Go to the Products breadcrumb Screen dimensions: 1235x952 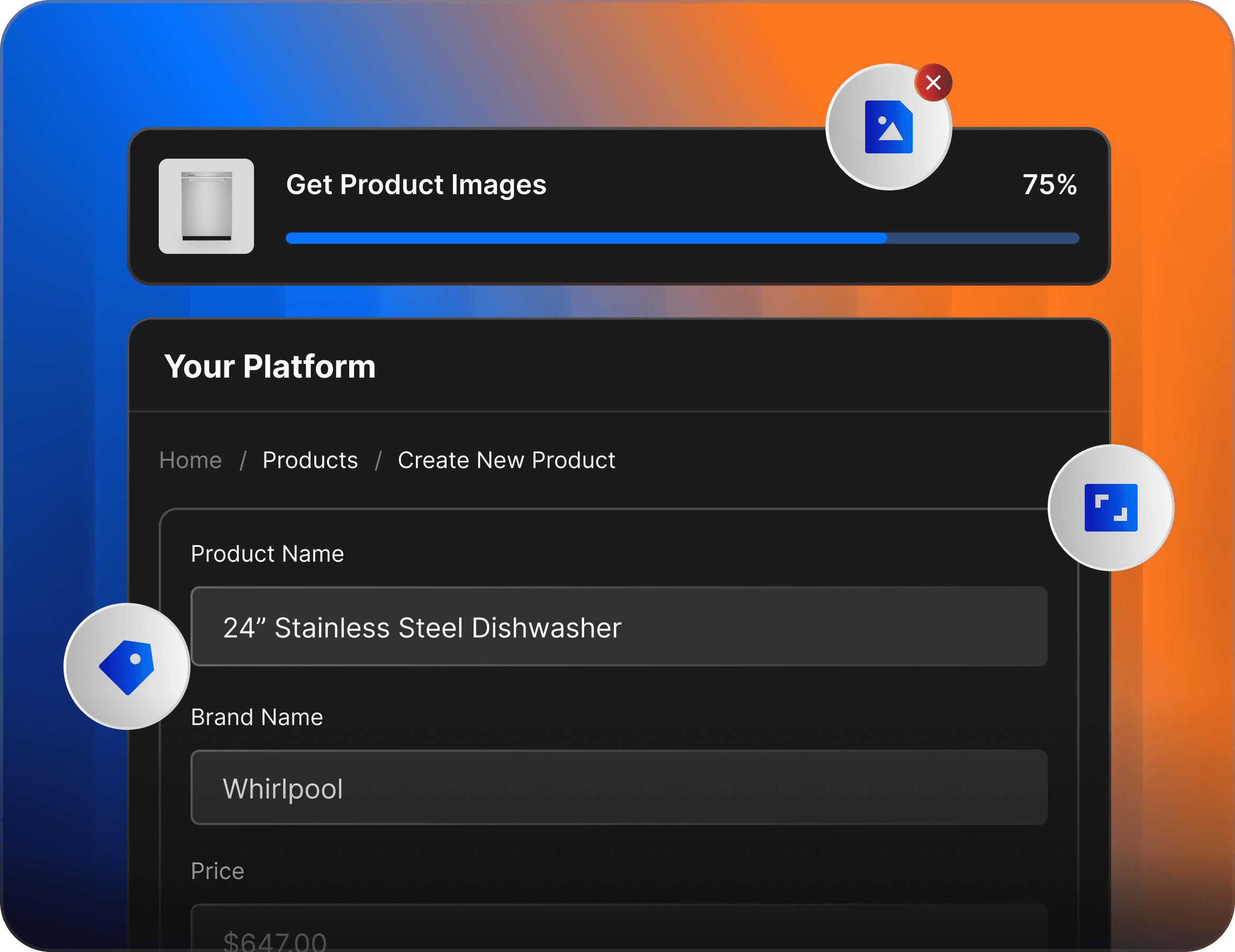[x=310, y=460]
